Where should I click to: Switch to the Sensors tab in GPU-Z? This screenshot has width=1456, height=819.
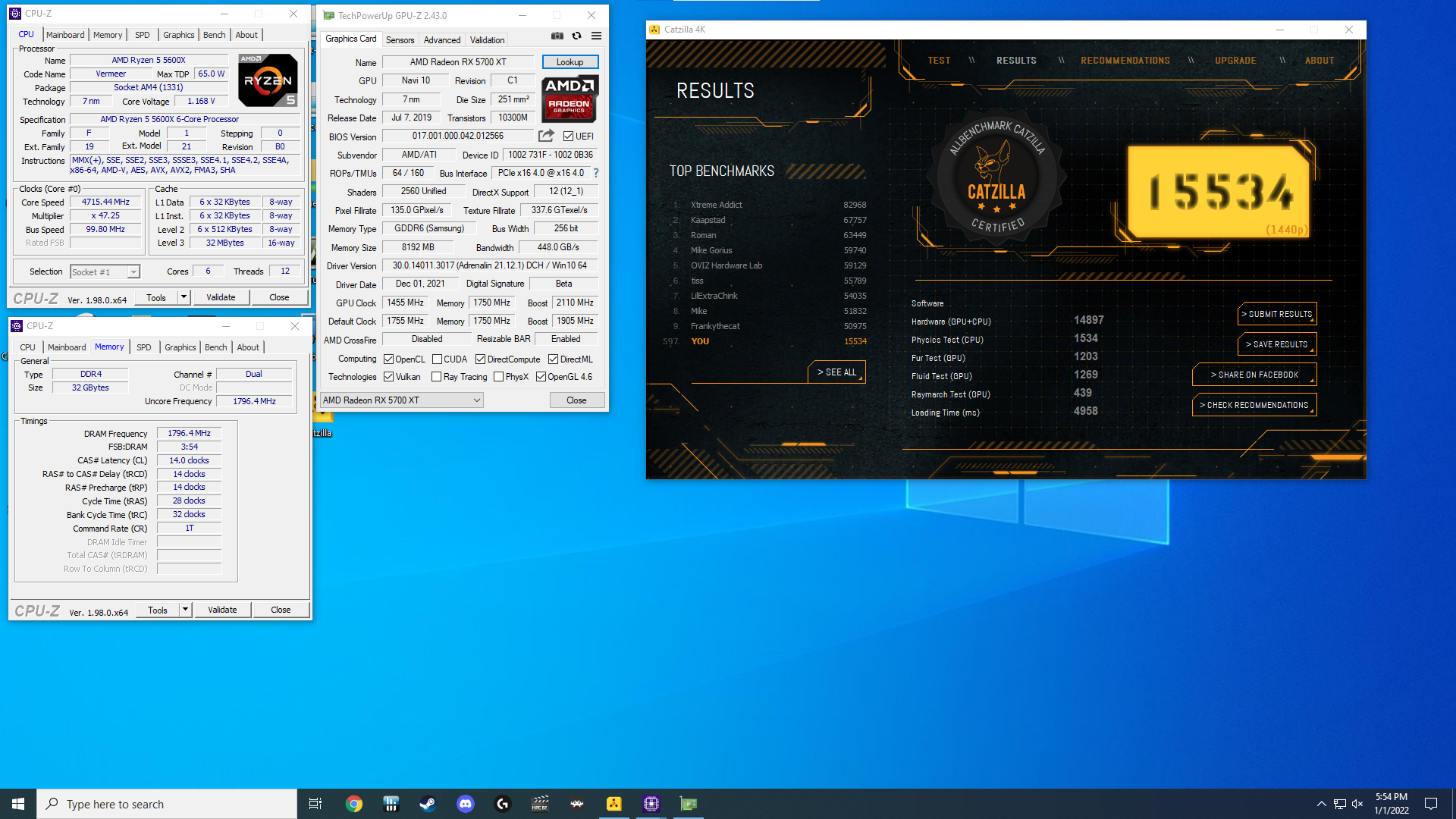[400, 40]
